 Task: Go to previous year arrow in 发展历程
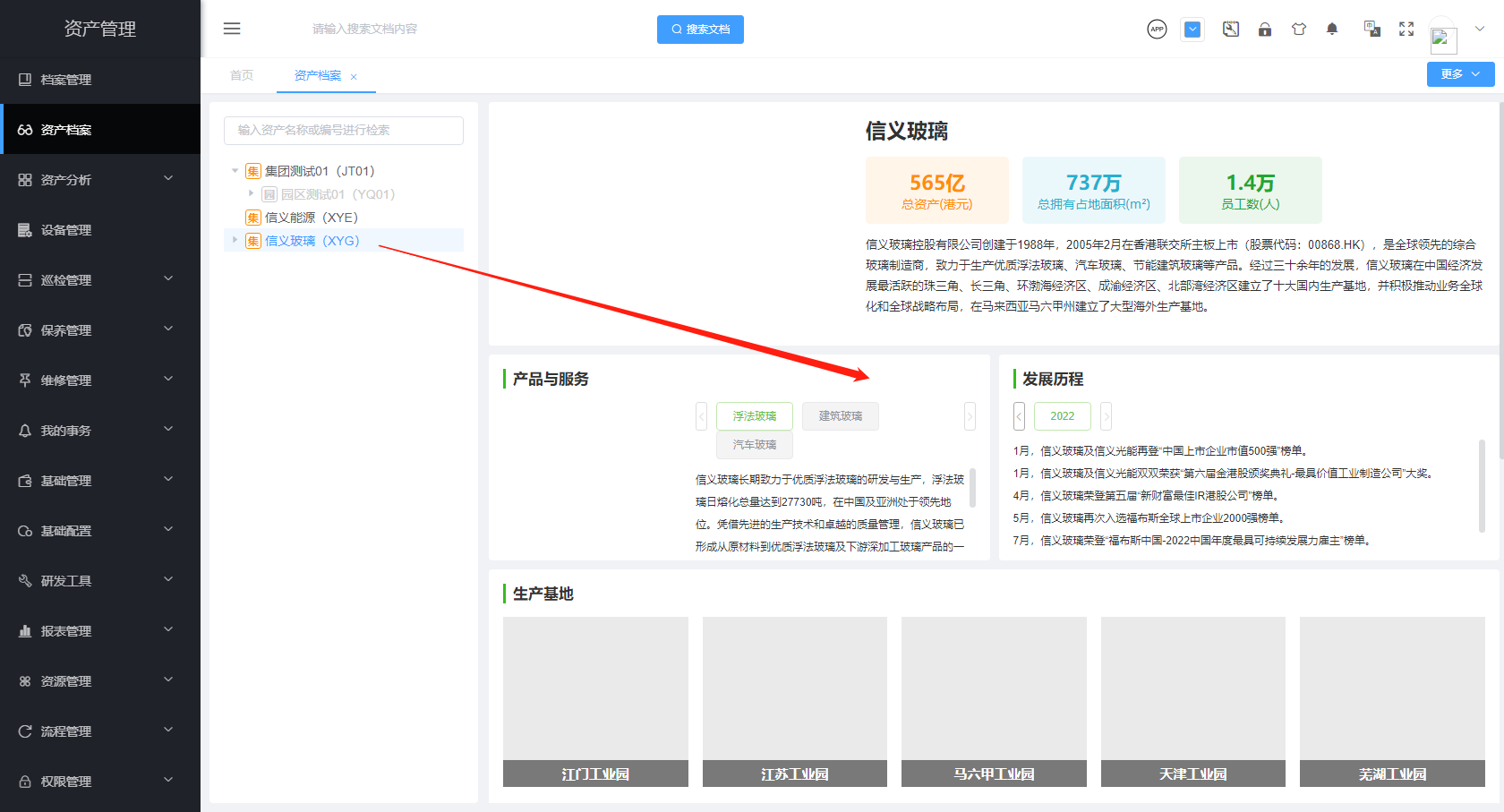1019,416
